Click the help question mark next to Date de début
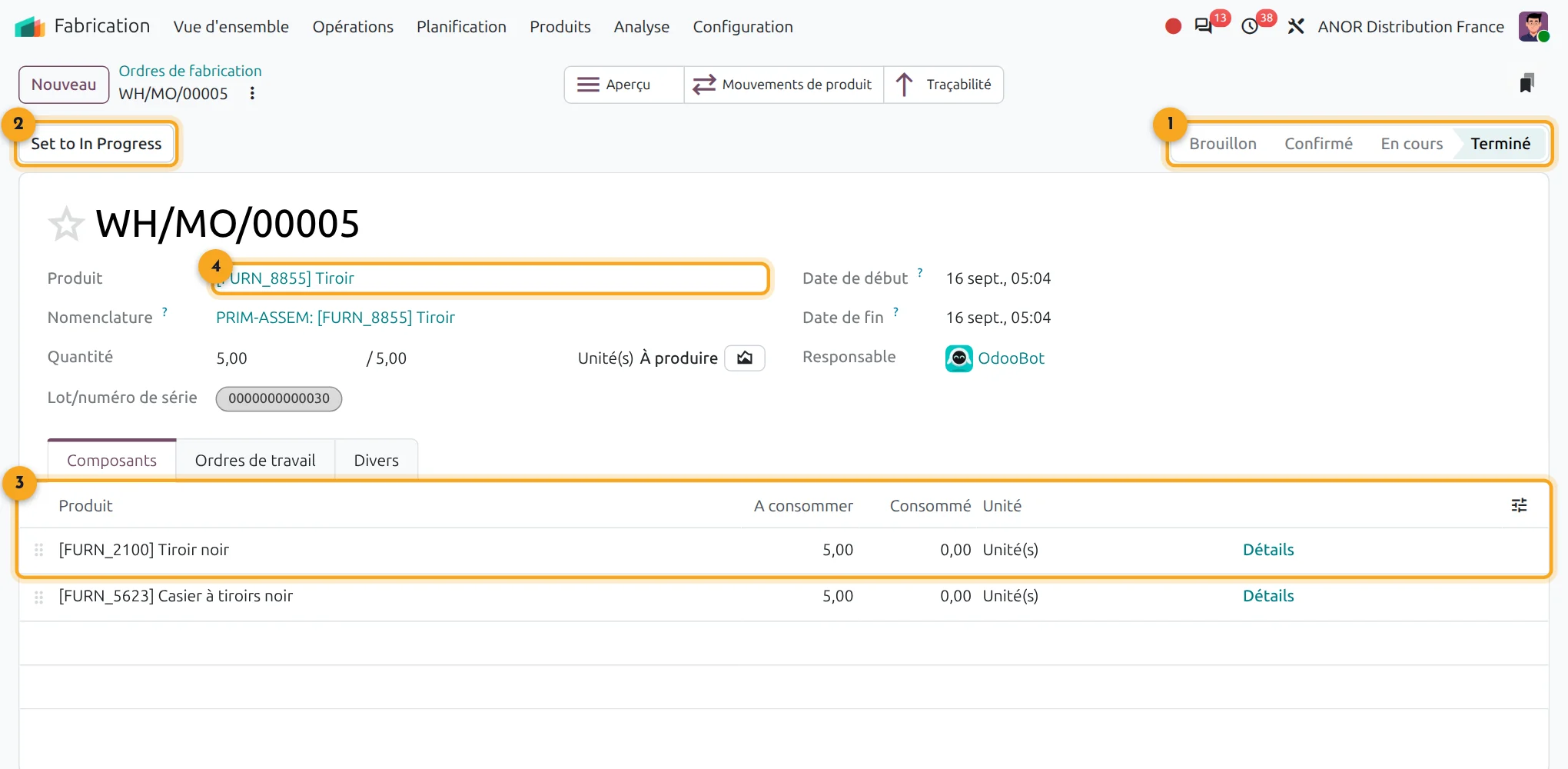1568x769 pixels. pyautogui.click(x=920, y=273)
